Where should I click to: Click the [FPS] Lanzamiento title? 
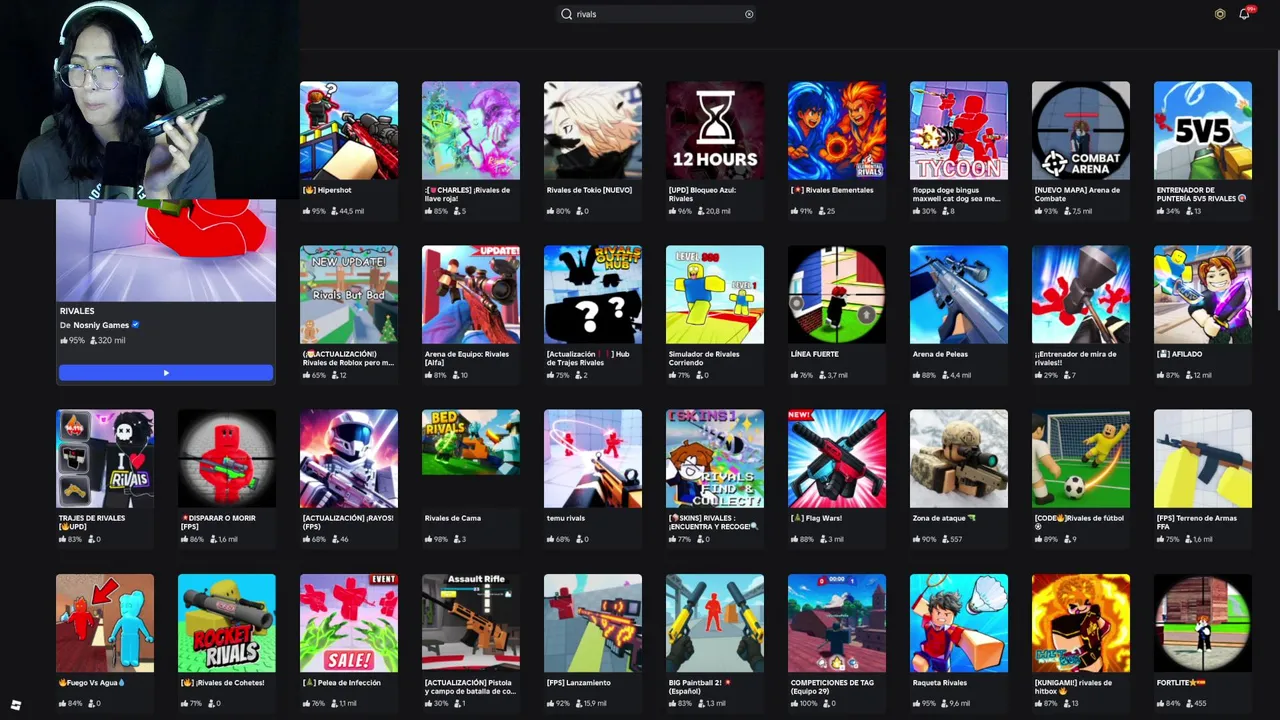(x=578, y=683)
